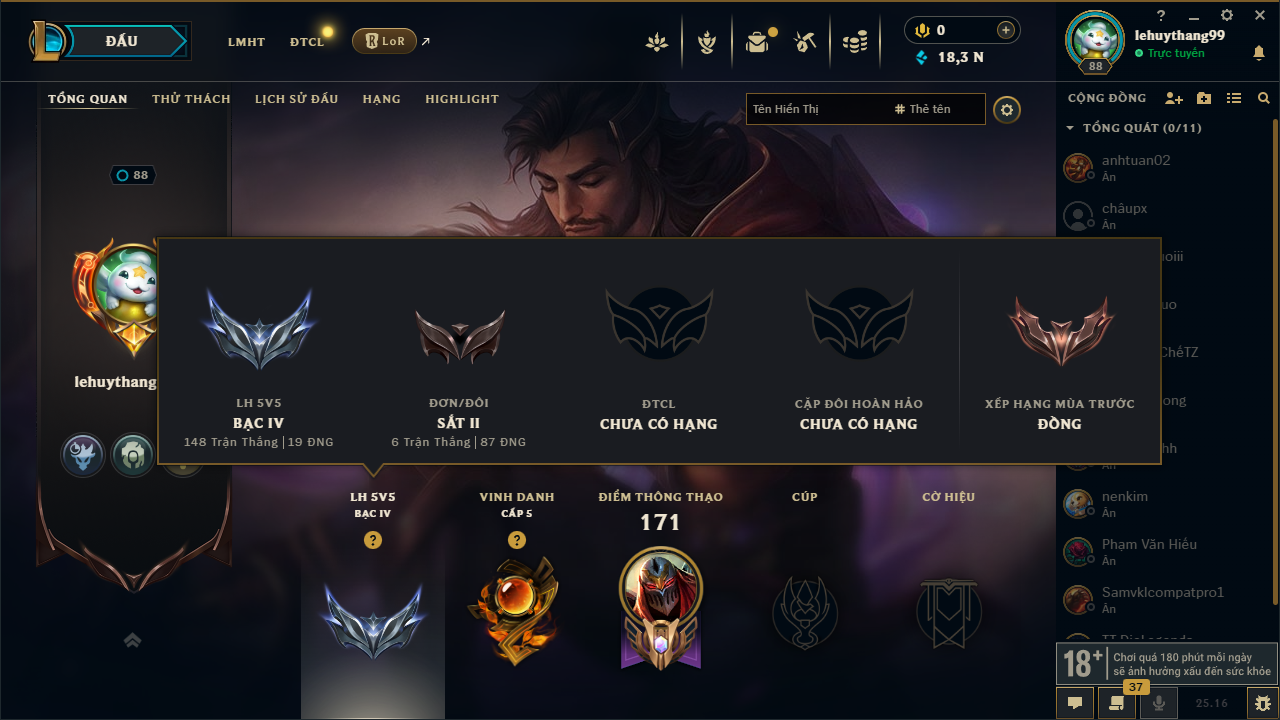Toggle the microphone mute button
Screen dimensions: 1280x720
(1159, 703)
